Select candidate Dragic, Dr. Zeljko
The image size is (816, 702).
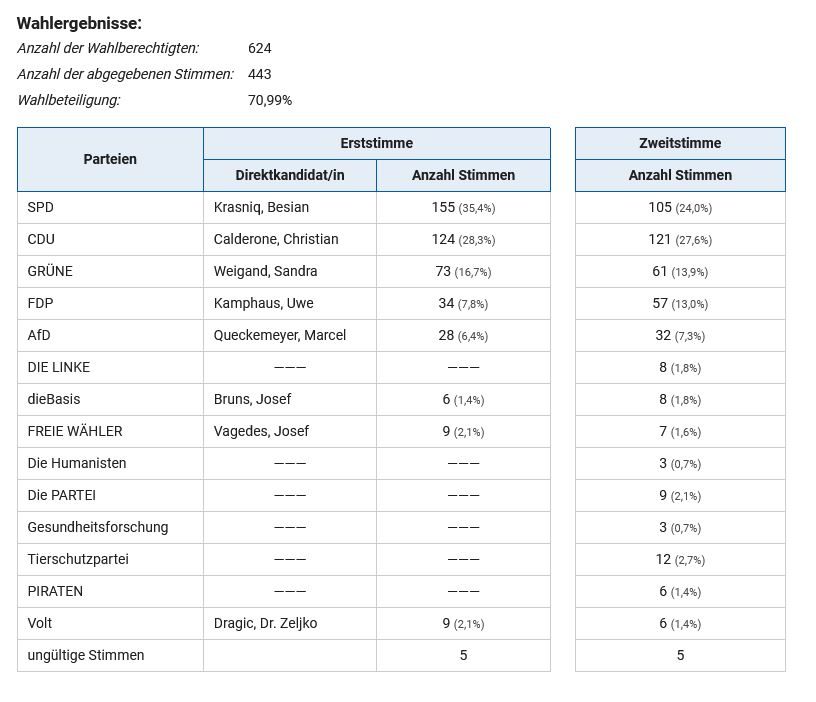click(265, 623)
